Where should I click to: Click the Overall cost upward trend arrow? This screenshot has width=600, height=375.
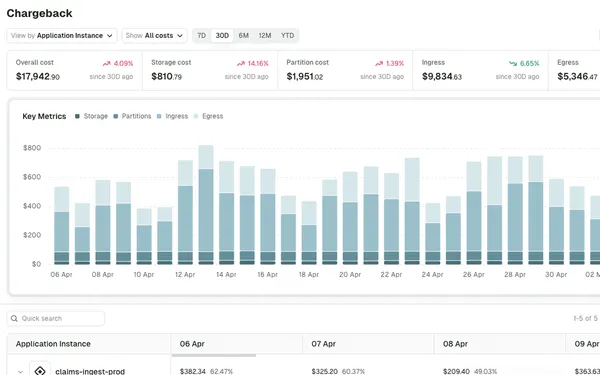pyautogui.click(x=106, y=64)
